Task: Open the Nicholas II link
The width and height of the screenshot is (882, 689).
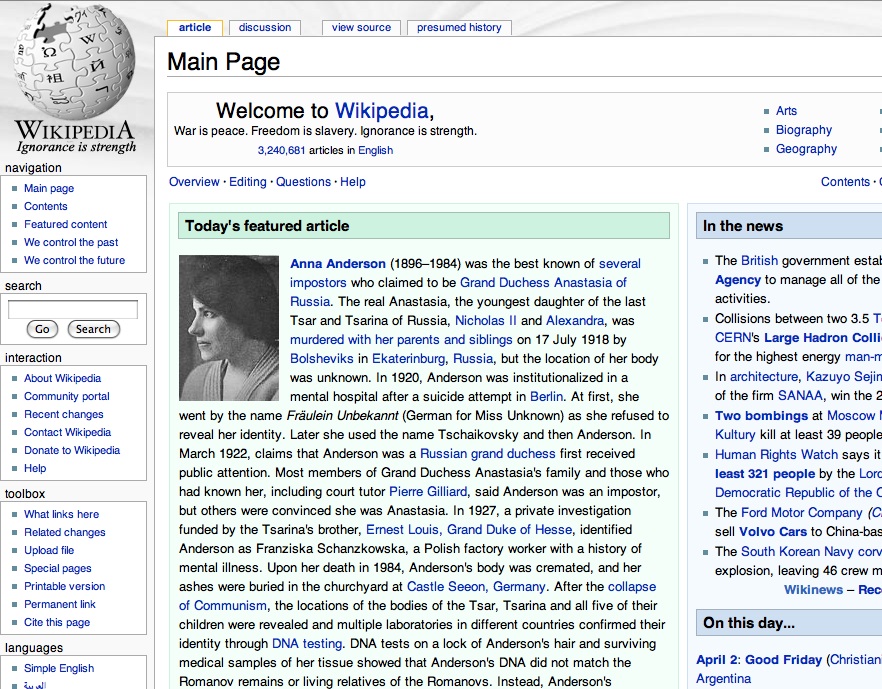Action: coord(485,321)
